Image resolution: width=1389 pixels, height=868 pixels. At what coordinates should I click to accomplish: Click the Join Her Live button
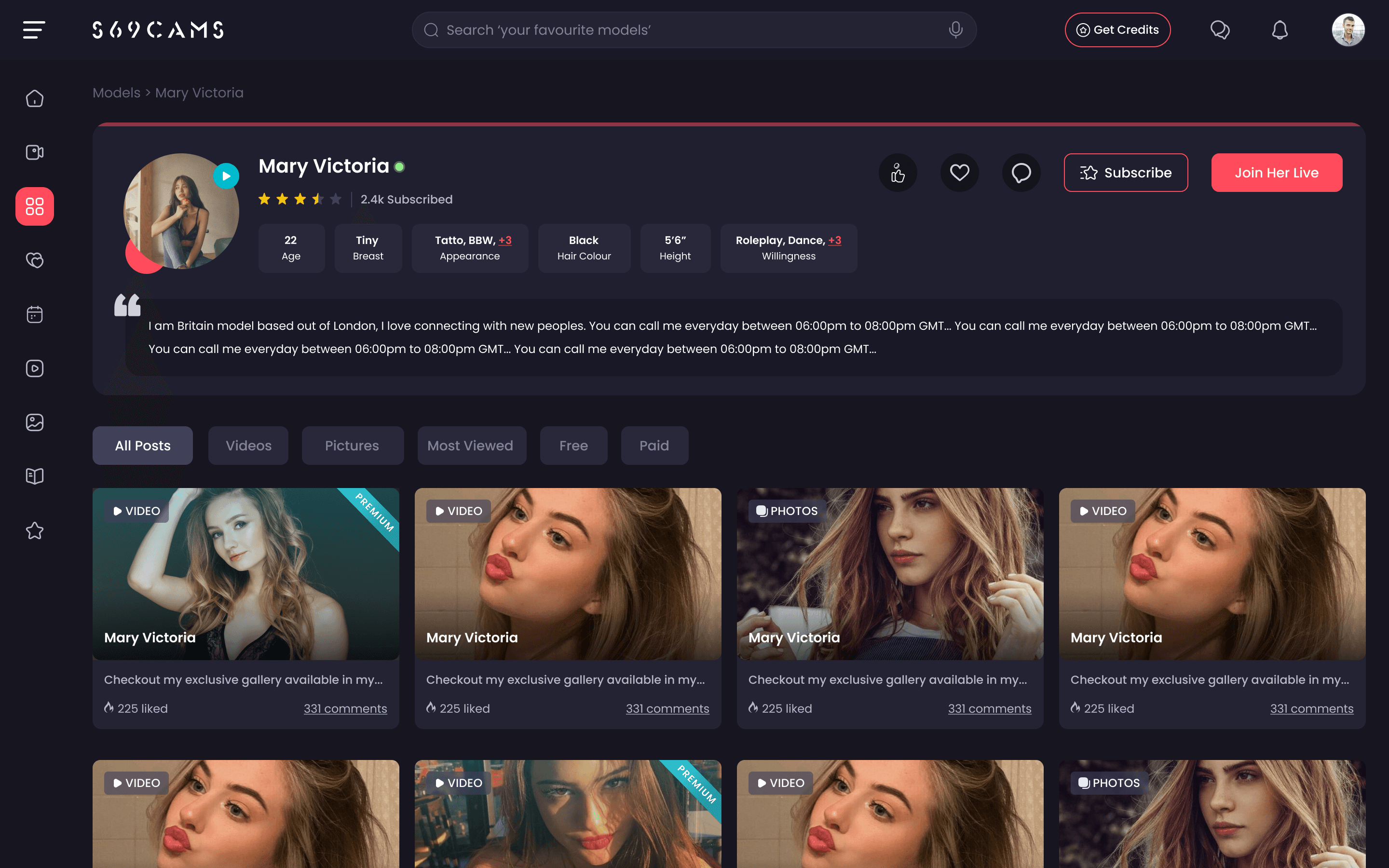[x=1277, y=172]
